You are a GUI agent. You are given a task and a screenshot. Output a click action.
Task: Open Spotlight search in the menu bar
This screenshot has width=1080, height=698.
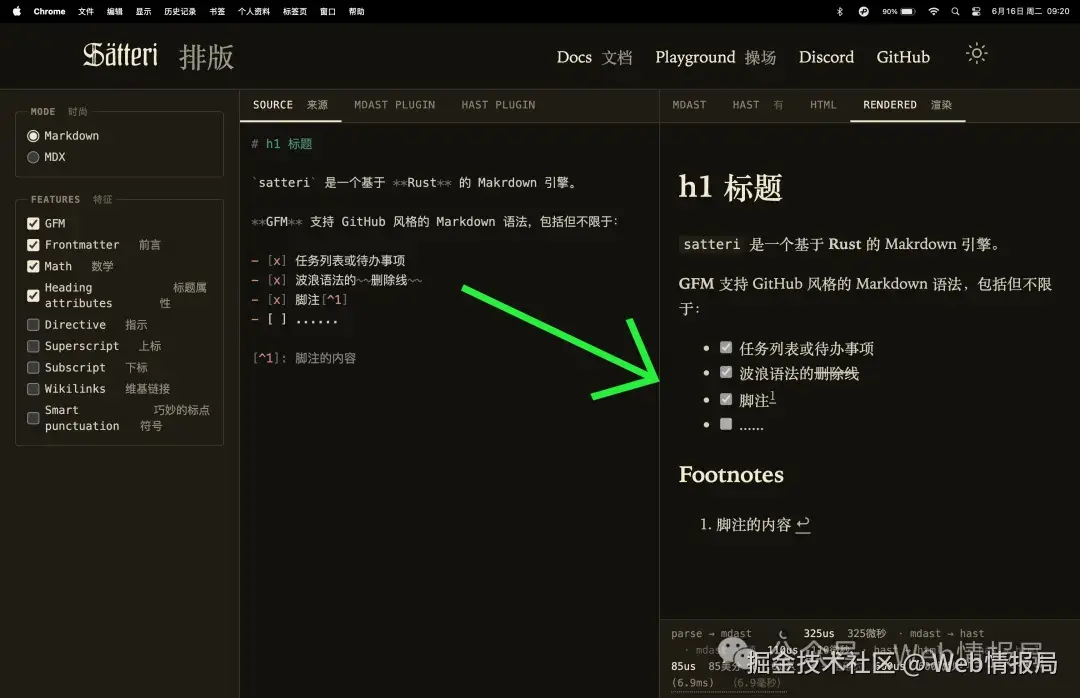pyautogui.click(x=955, y=11)
